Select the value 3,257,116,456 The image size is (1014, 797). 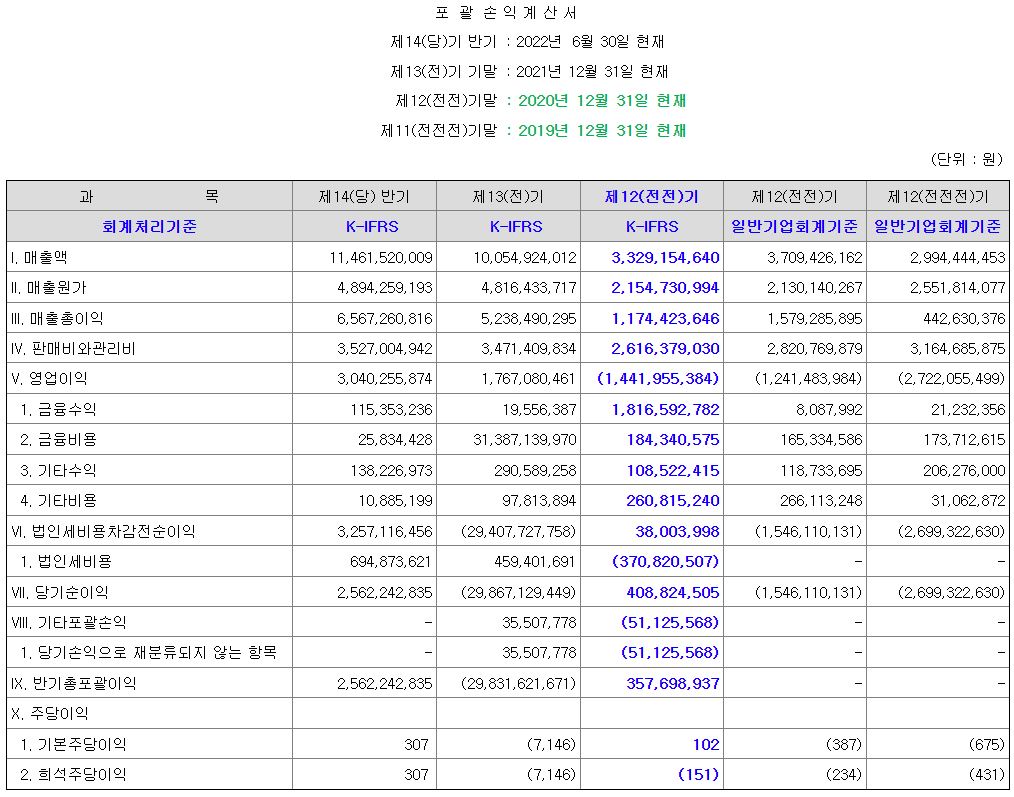click(385, 531)
